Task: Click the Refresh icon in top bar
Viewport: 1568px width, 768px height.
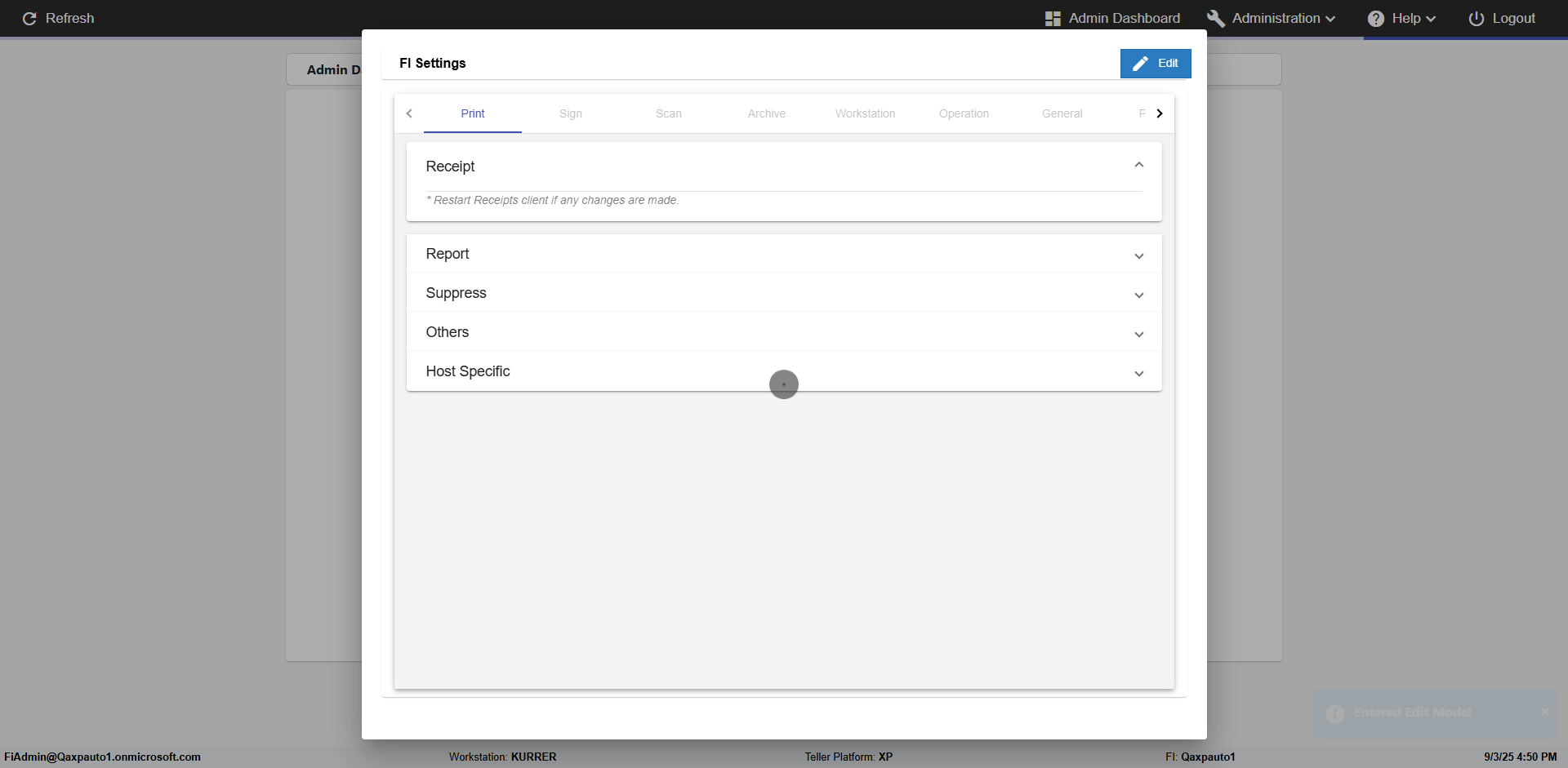Action: click(29, 19)
